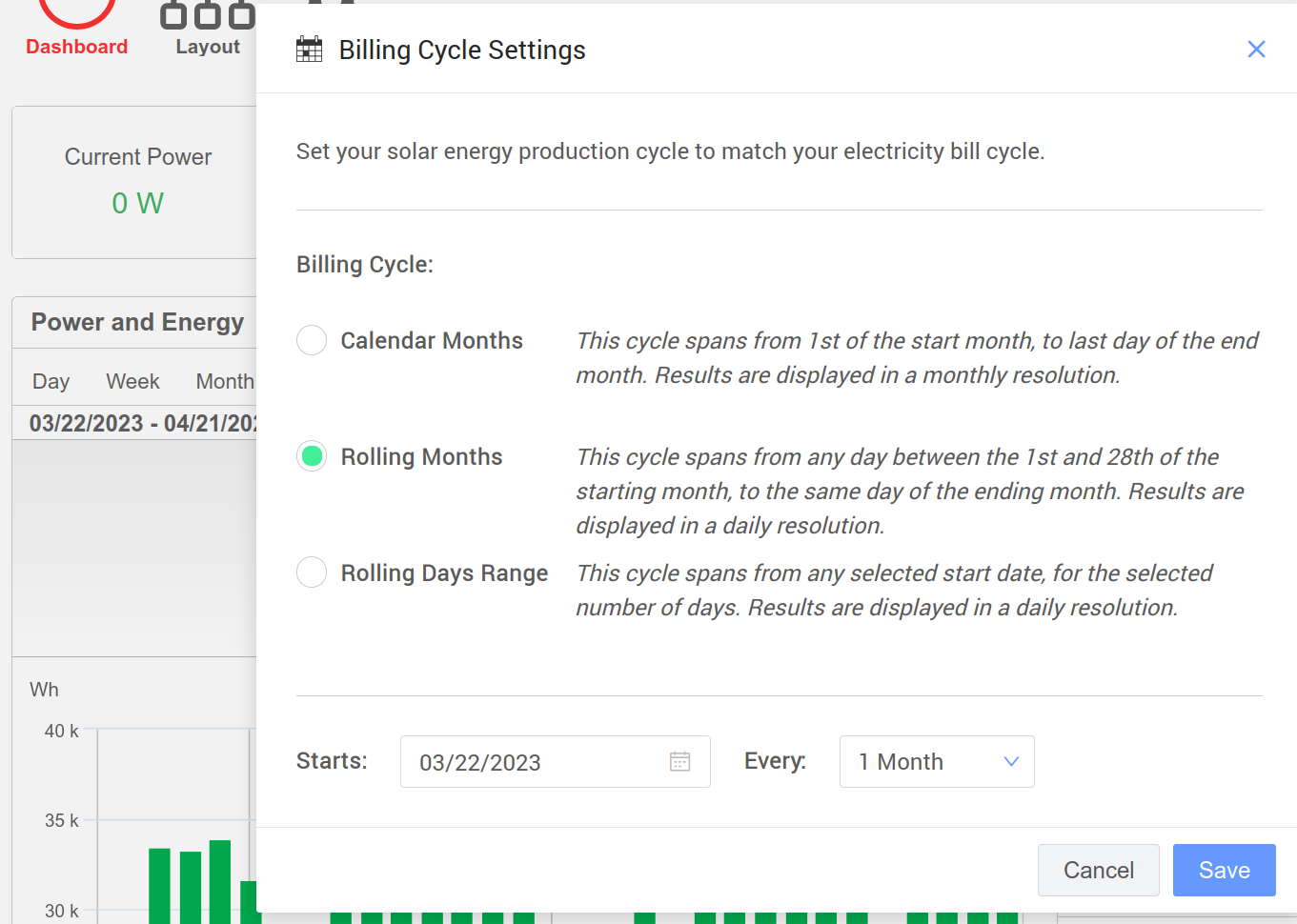Screen dimensions: 1297x924
Task: Click the calendar icon in Starts field
Action: (x=679, y=761)
